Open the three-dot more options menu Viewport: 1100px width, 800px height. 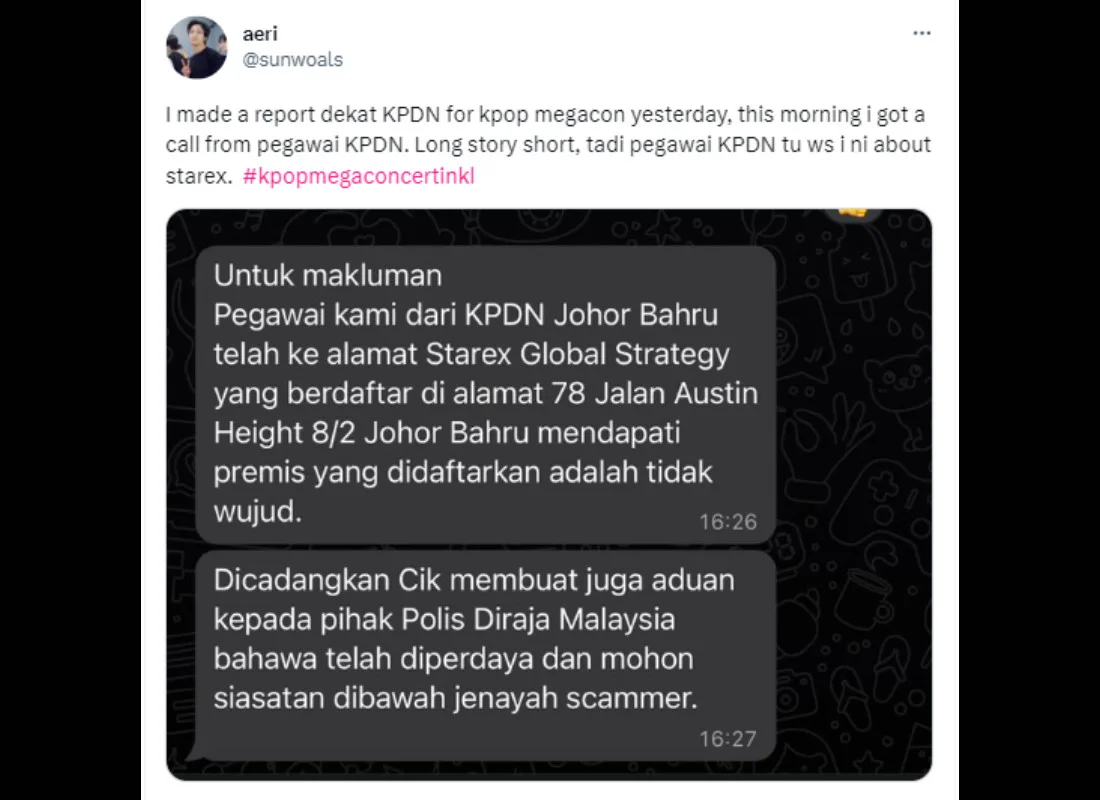921,33
